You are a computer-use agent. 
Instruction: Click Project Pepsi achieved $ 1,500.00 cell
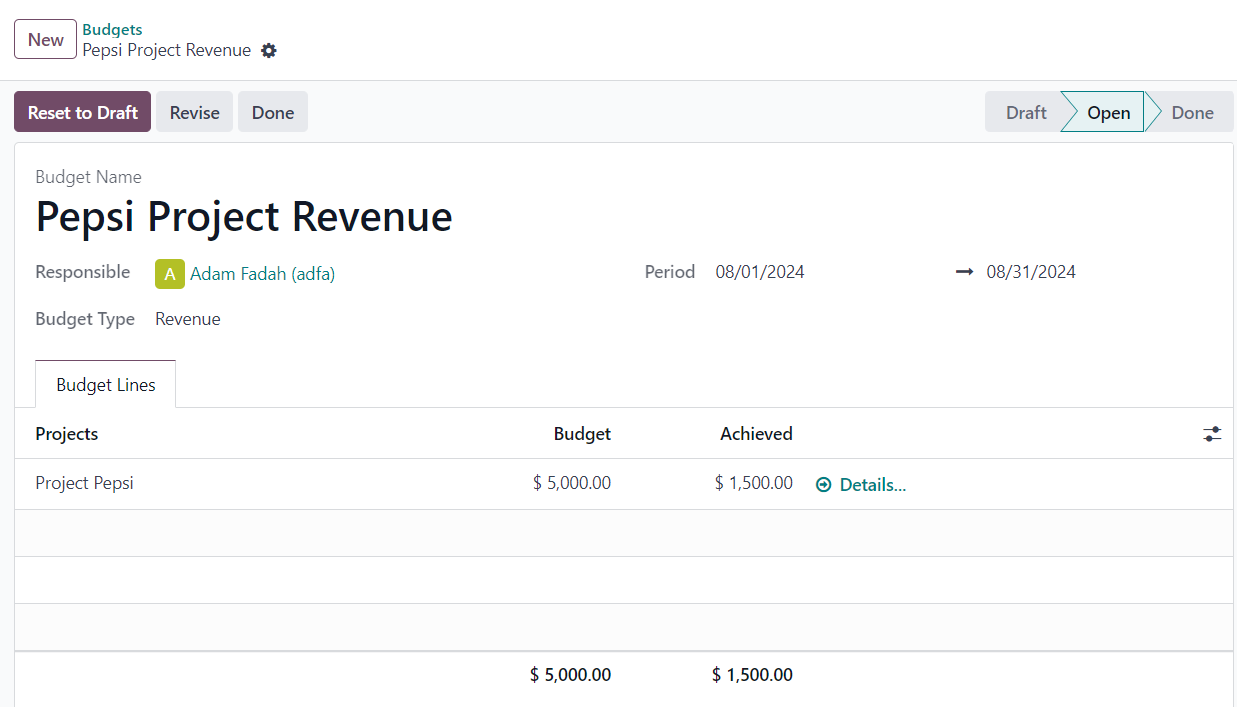[x=754, y=483]
